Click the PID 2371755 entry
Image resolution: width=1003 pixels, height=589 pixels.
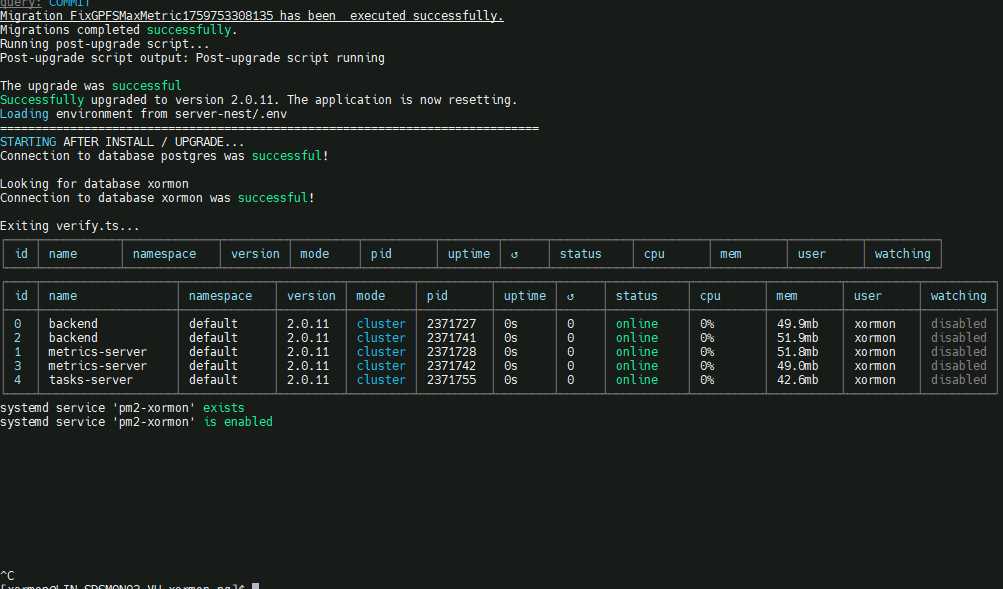tap(452, 380)
